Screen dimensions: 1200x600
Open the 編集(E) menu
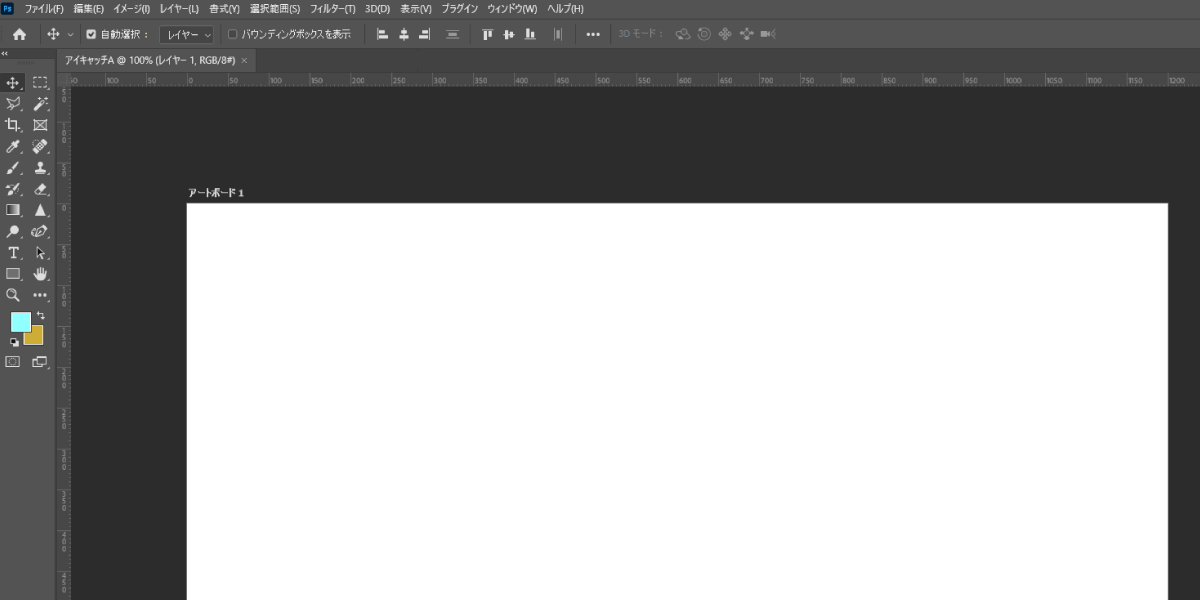tap(88, 8)
